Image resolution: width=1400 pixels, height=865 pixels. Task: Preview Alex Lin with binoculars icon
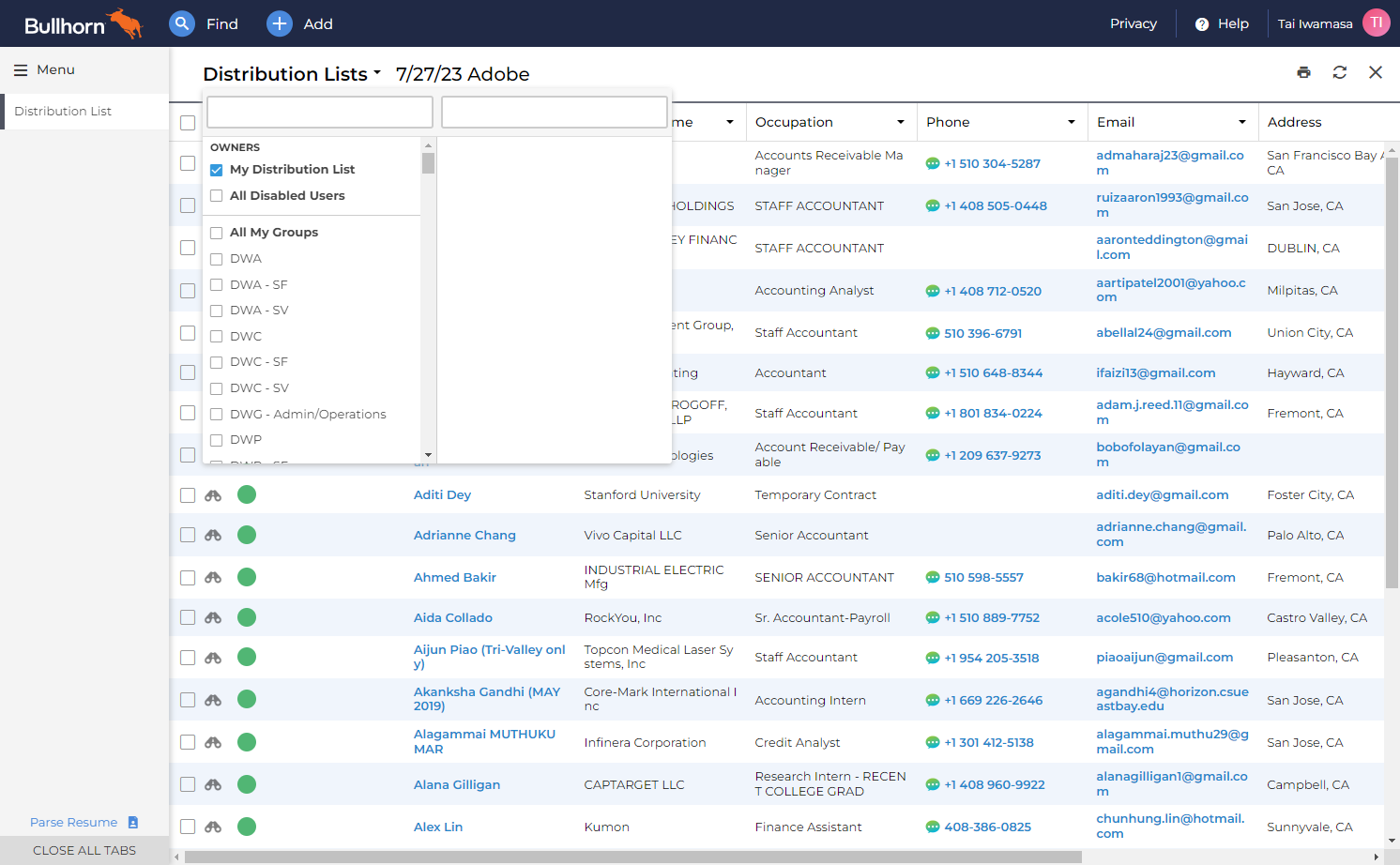pyautogui.click(x=213, y=827)
